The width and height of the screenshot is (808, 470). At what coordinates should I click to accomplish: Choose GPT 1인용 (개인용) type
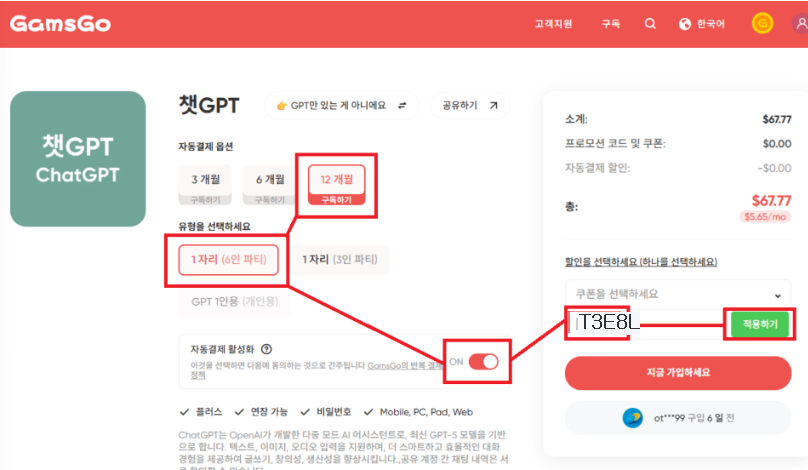(x=234, y=301)
